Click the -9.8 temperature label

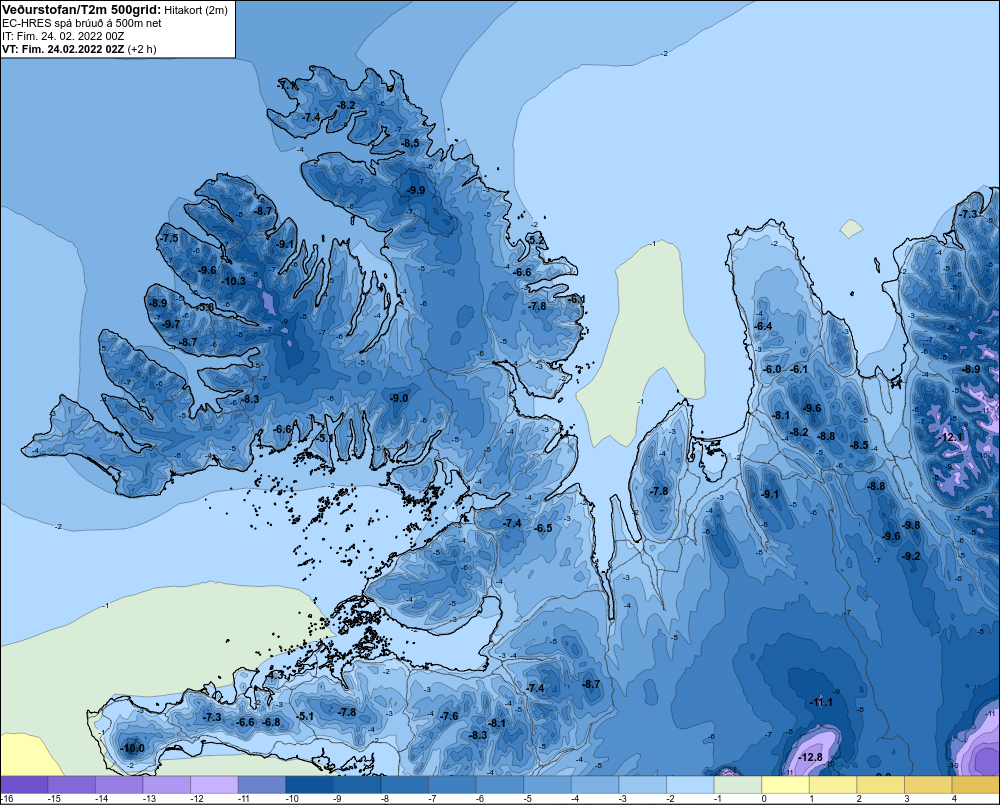click(x=911, y=525)
